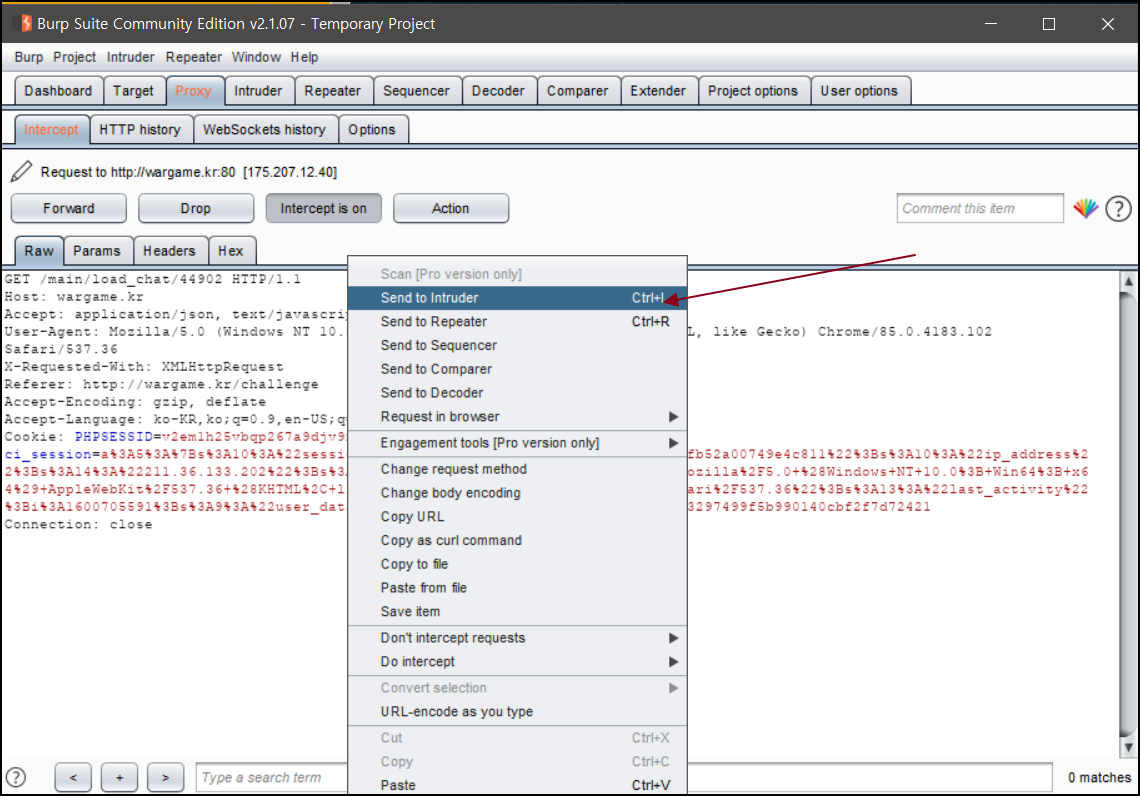1140x796 pixels.
Task: Open the Project menu
Action: [74, 57]
